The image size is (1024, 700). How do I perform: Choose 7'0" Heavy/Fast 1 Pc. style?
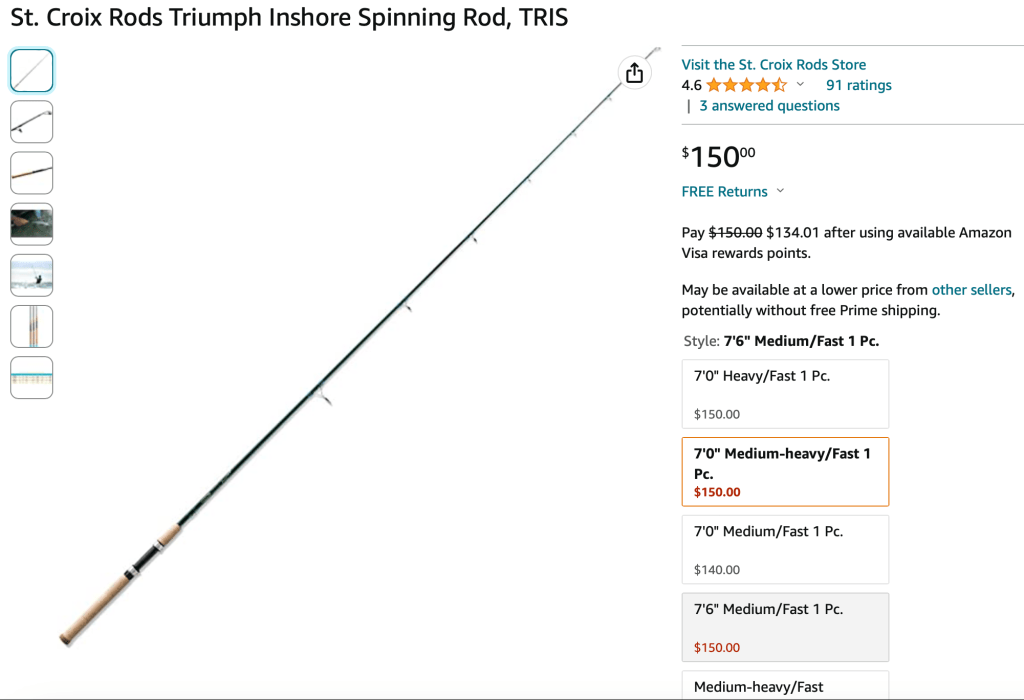coord(785,394)
